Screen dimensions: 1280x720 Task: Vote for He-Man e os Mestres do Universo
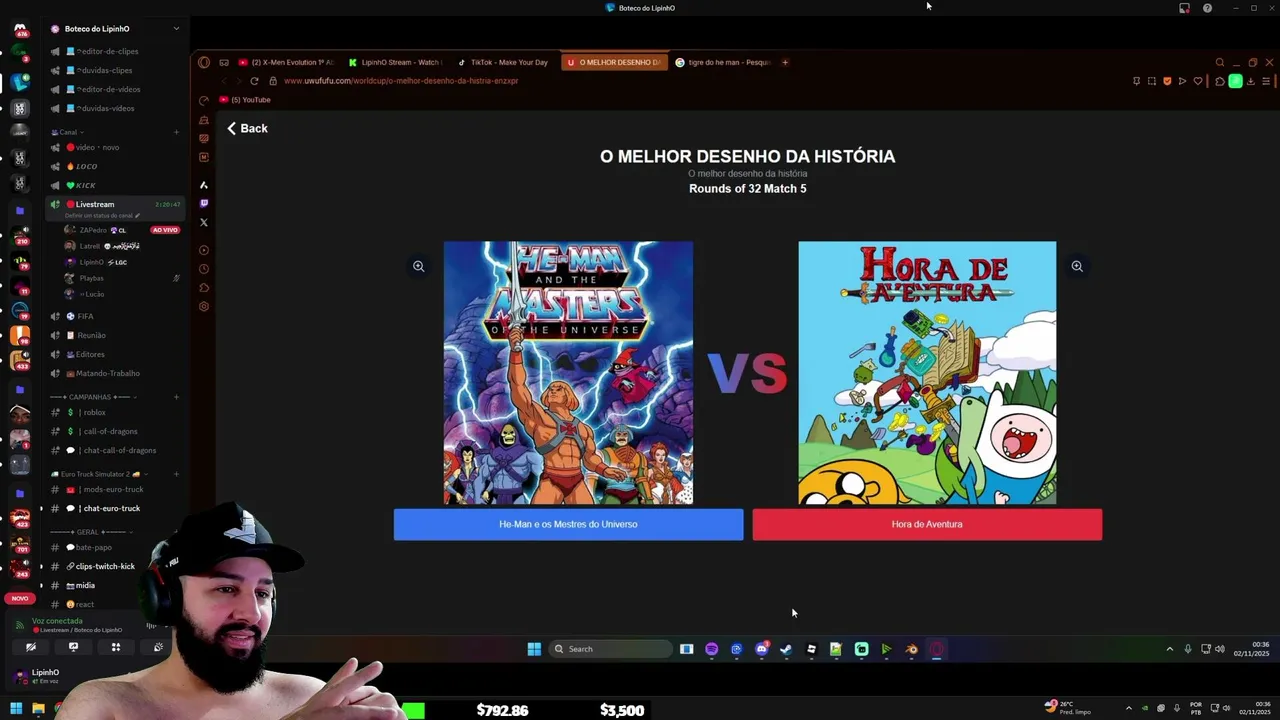568,524
